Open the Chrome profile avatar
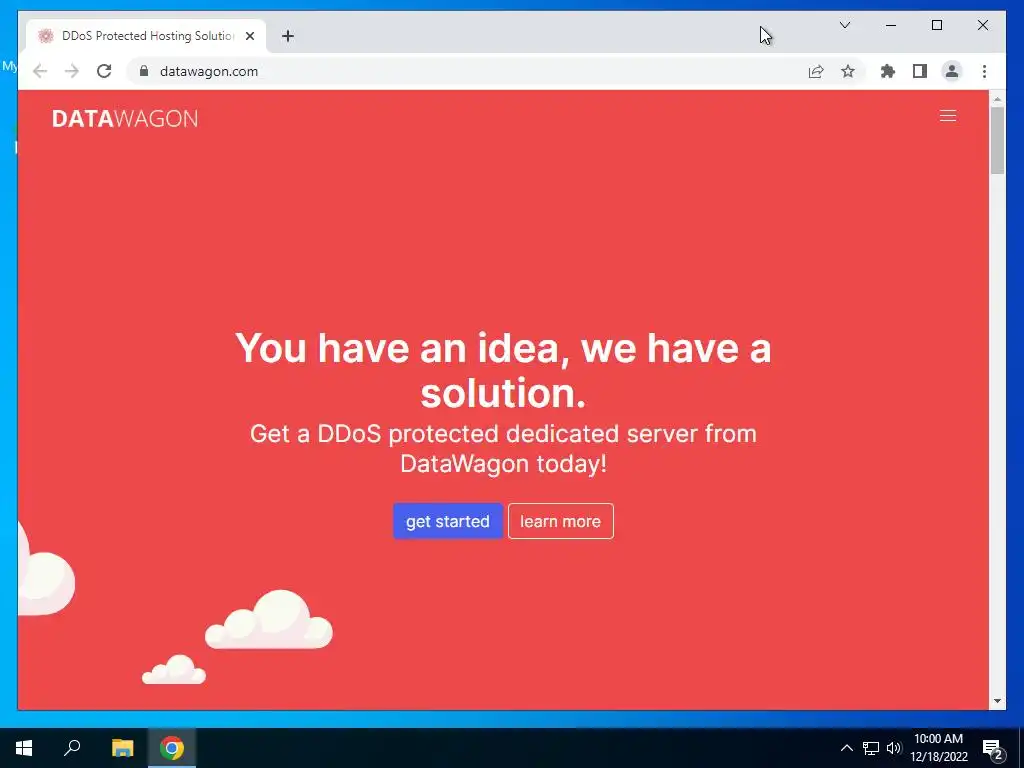This screenshot has width=1024, height=768. pyautogui.click(x=952, y=71)
